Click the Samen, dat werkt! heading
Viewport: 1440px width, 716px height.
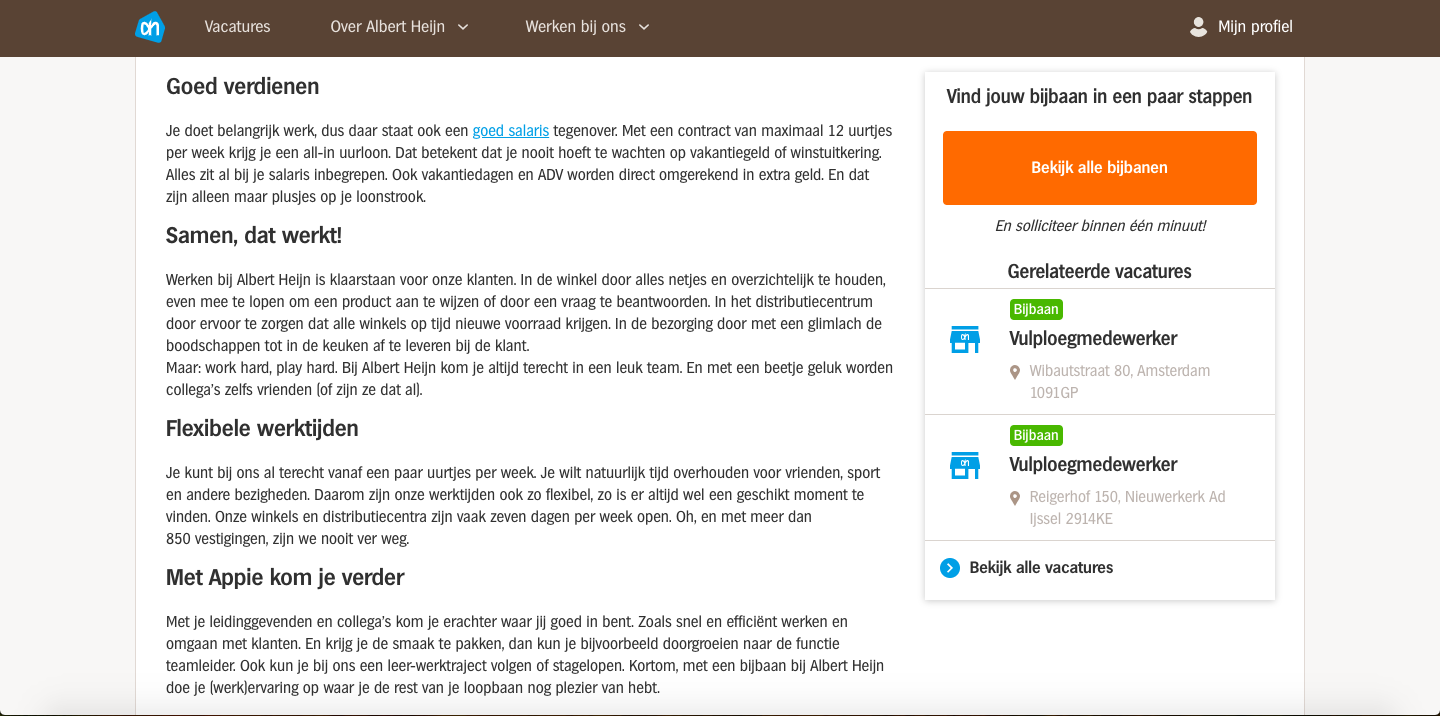[254, 236]
